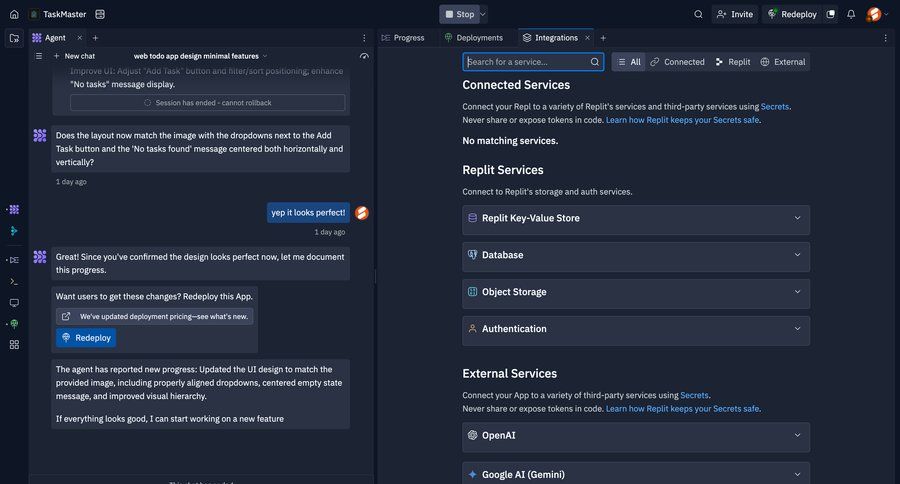
Task: Open the search magnifier in header
Action: (698, 14)
